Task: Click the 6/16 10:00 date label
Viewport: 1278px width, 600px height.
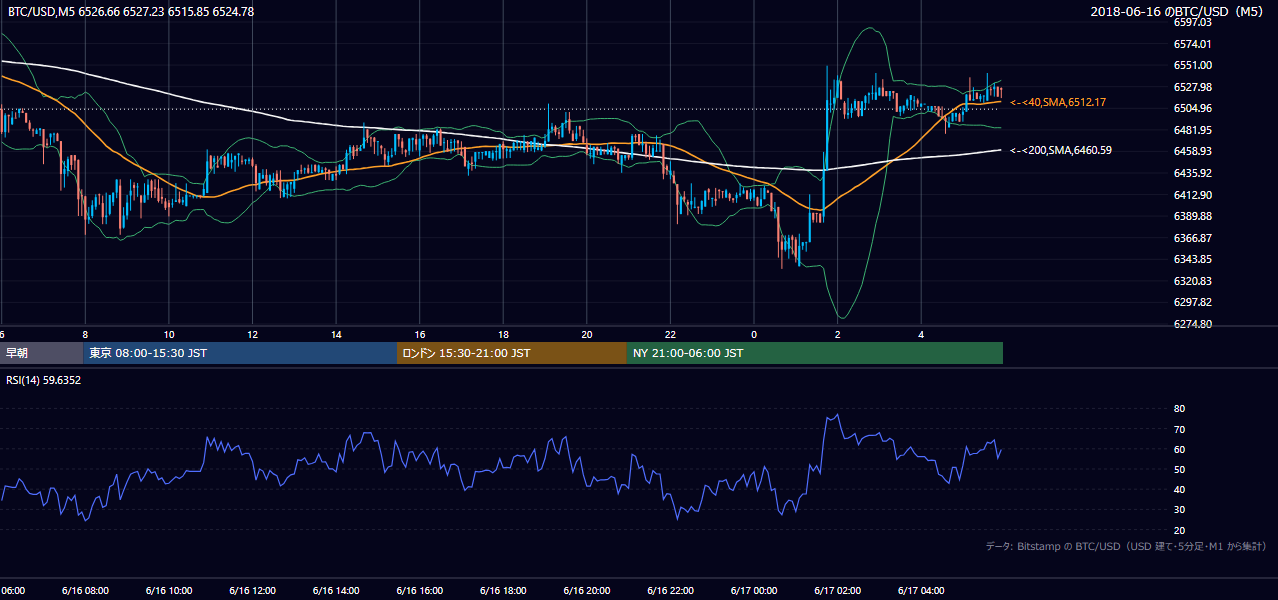Action: tap(168, 591)
